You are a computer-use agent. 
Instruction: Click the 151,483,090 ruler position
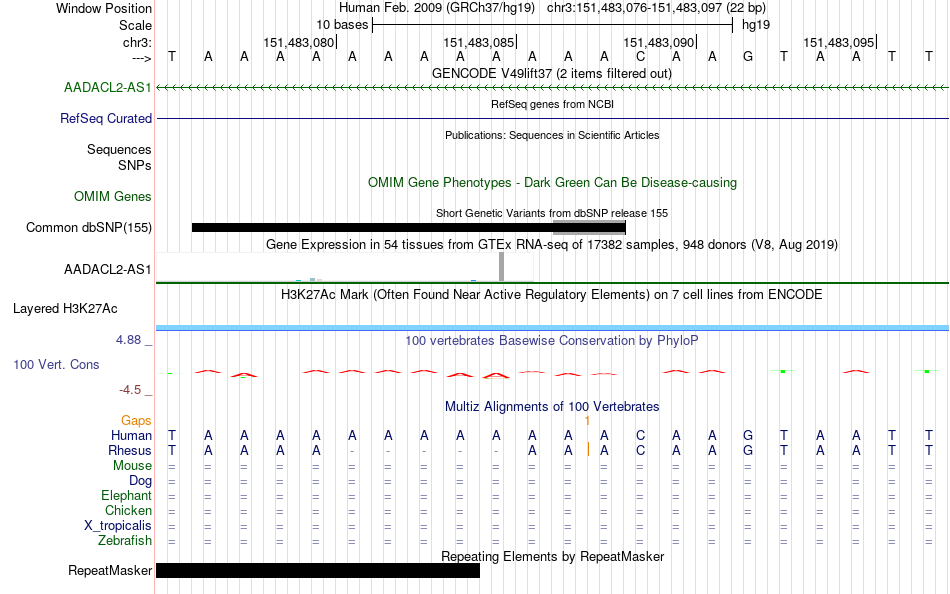(659, 43)
